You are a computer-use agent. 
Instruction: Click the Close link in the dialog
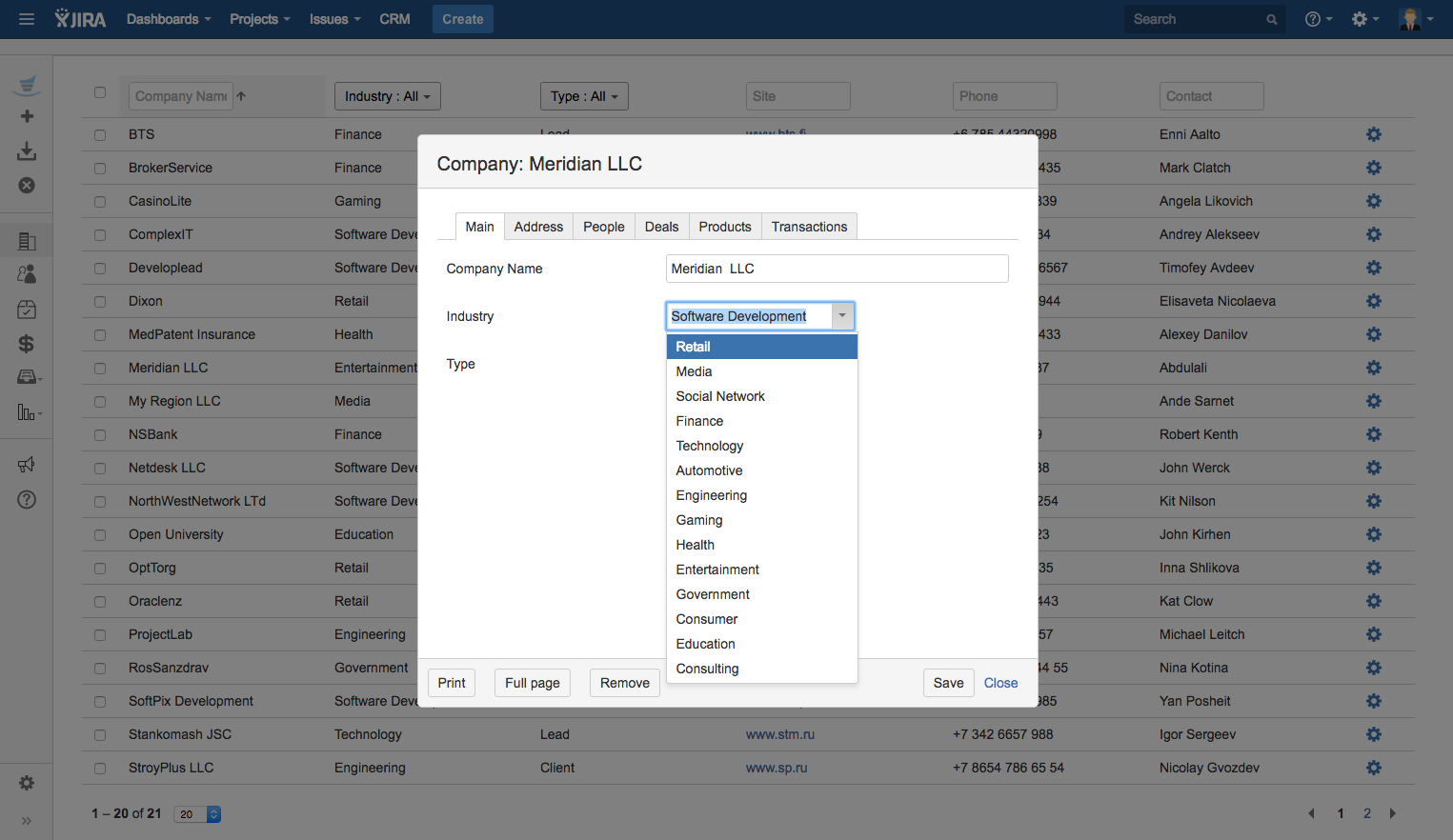tap(1000, 683)
